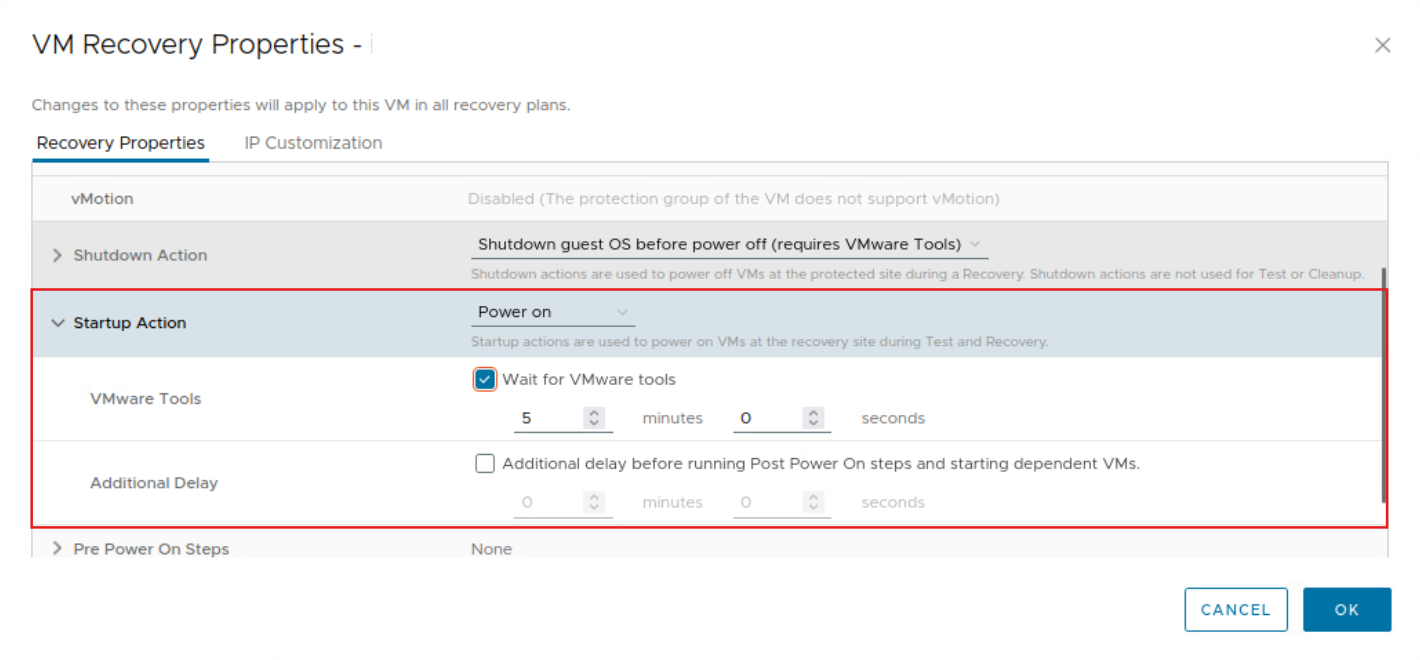
Task: Click the properties list vertical scrollbar
Action: pyautogui.click(x=1383, y=385)
